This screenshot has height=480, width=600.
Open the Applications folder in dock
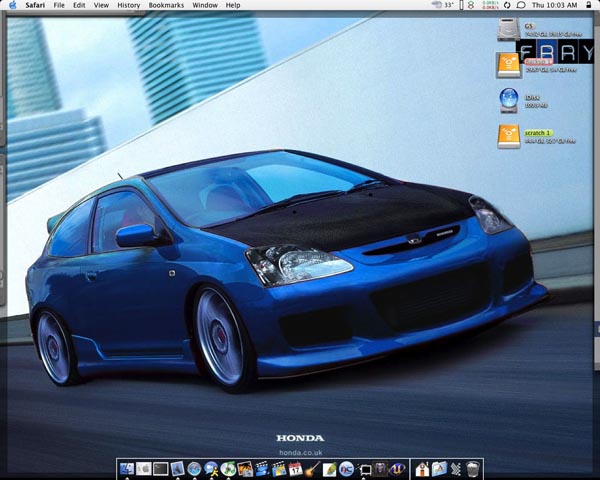point(439,468)
